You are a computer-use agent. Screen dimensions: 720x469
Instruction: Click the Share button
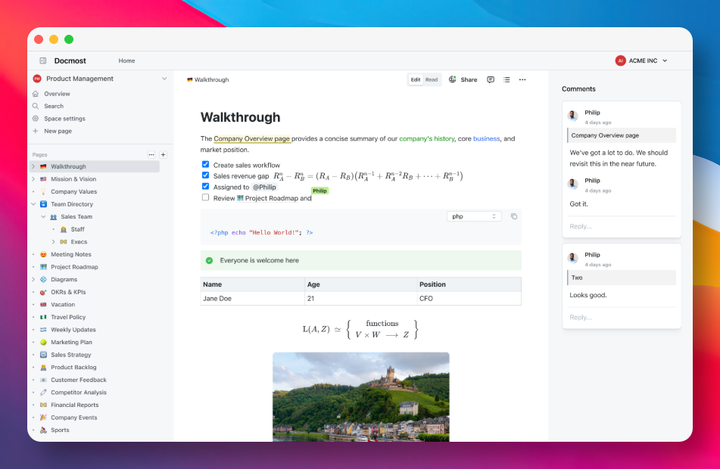469,79
